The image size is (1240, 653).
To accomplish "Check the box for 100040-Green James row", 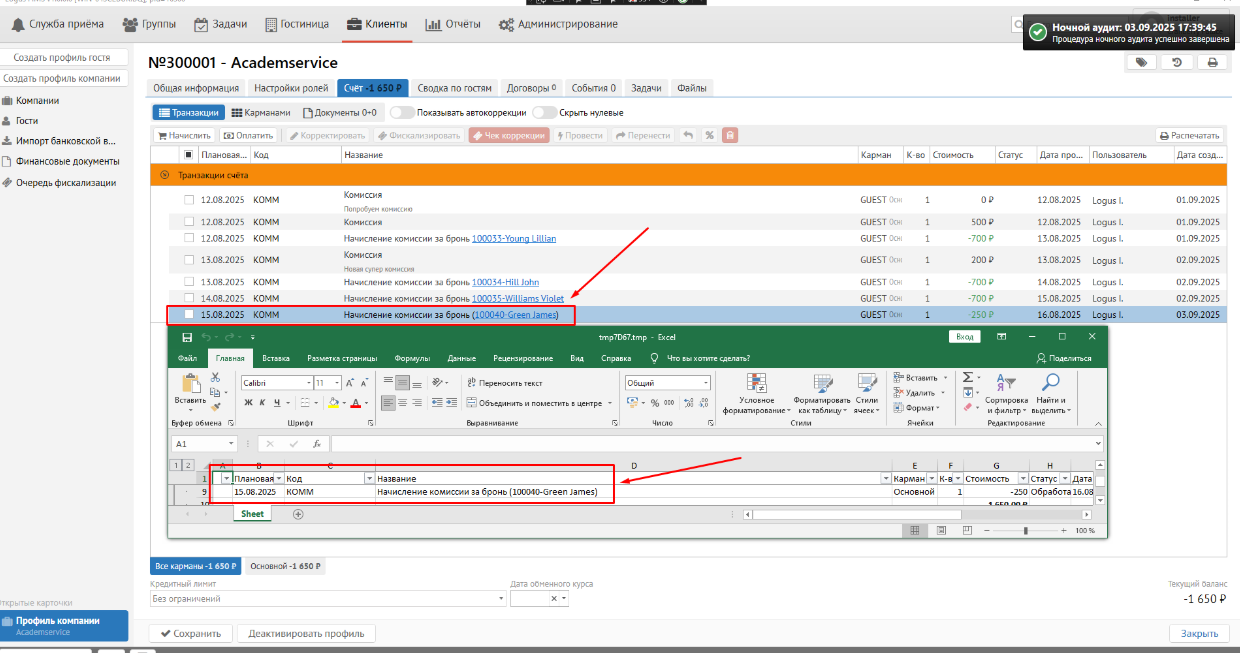I will click(189, 315).
